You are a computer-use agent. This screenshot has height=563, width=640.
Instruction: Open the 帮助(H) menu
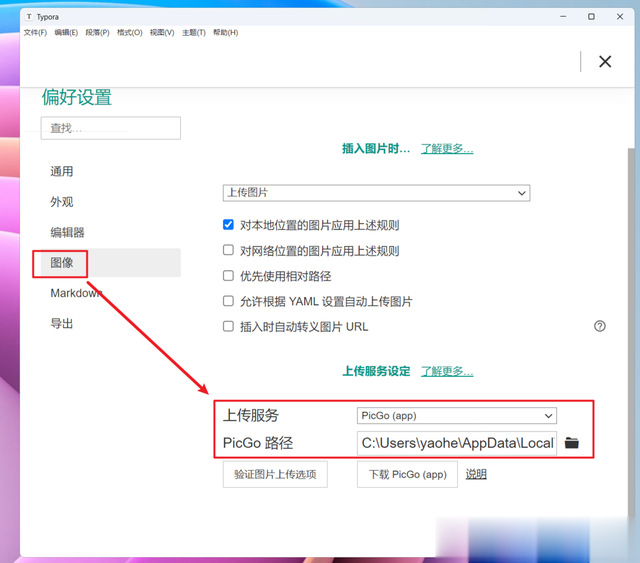[x=225, y=33]
